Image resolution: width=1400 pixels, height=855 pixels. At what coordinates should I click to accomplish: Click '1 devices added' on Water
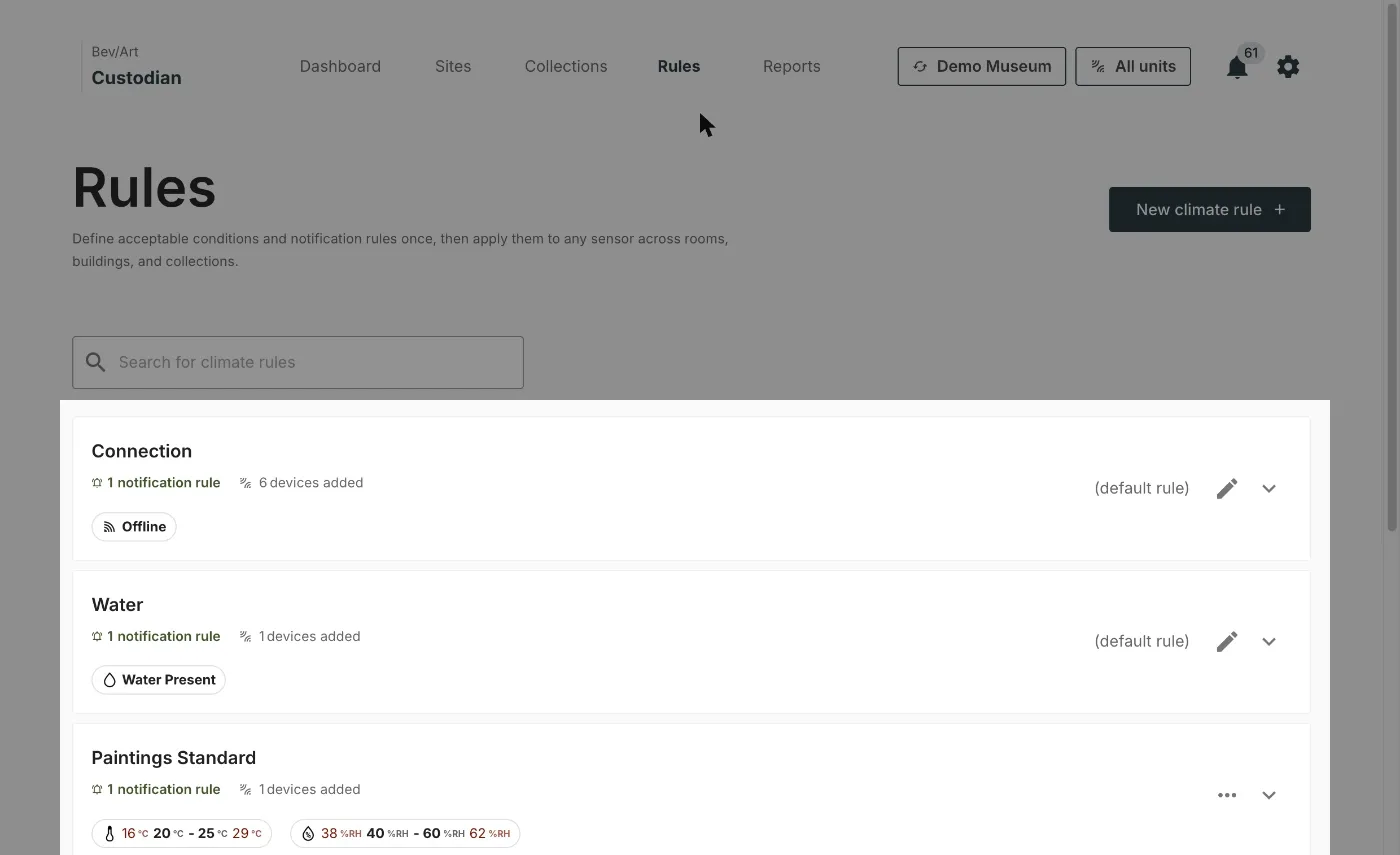[x=300, y=636]
